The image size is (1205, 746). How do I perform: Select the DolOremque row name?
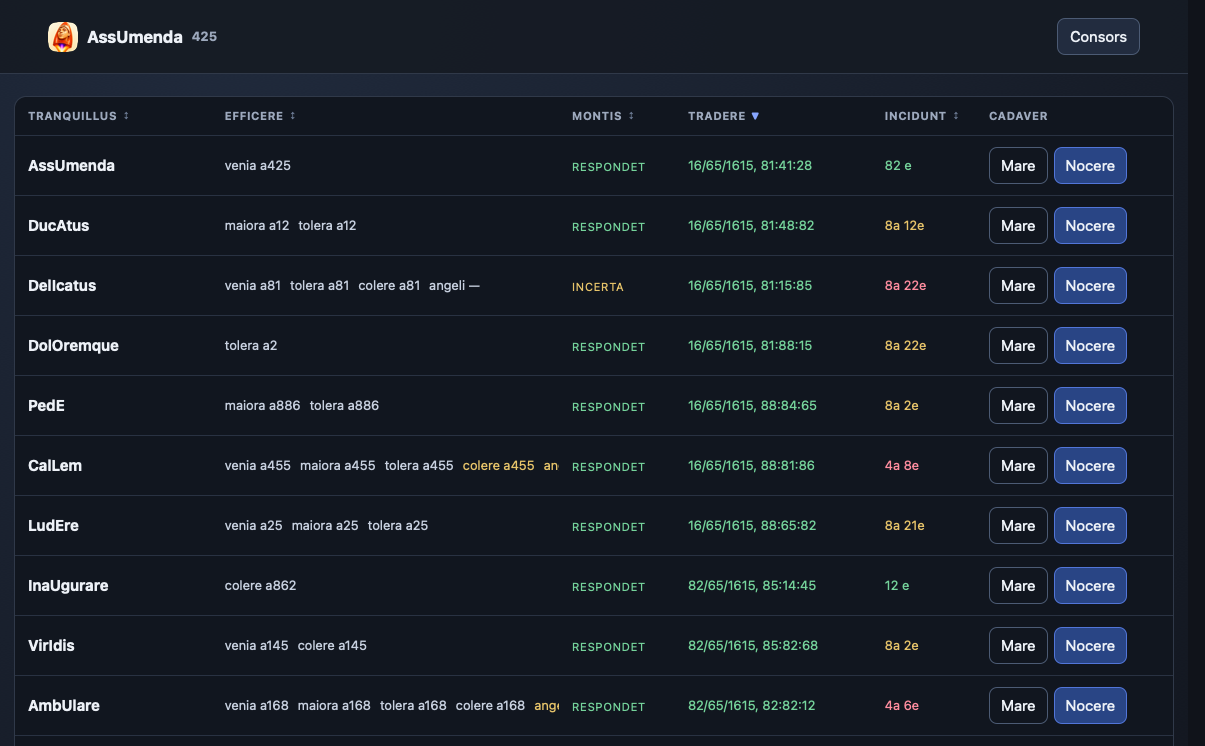73,346
